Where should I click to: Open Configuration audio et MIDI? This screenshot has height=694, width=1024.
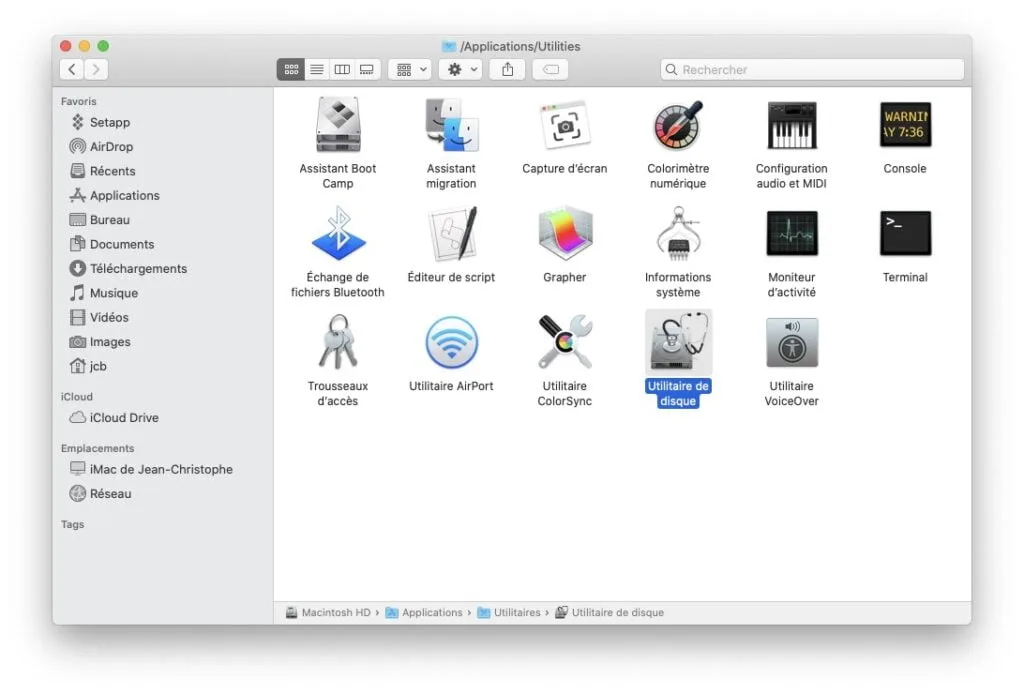pyautogui.click(x=792, y=125)
